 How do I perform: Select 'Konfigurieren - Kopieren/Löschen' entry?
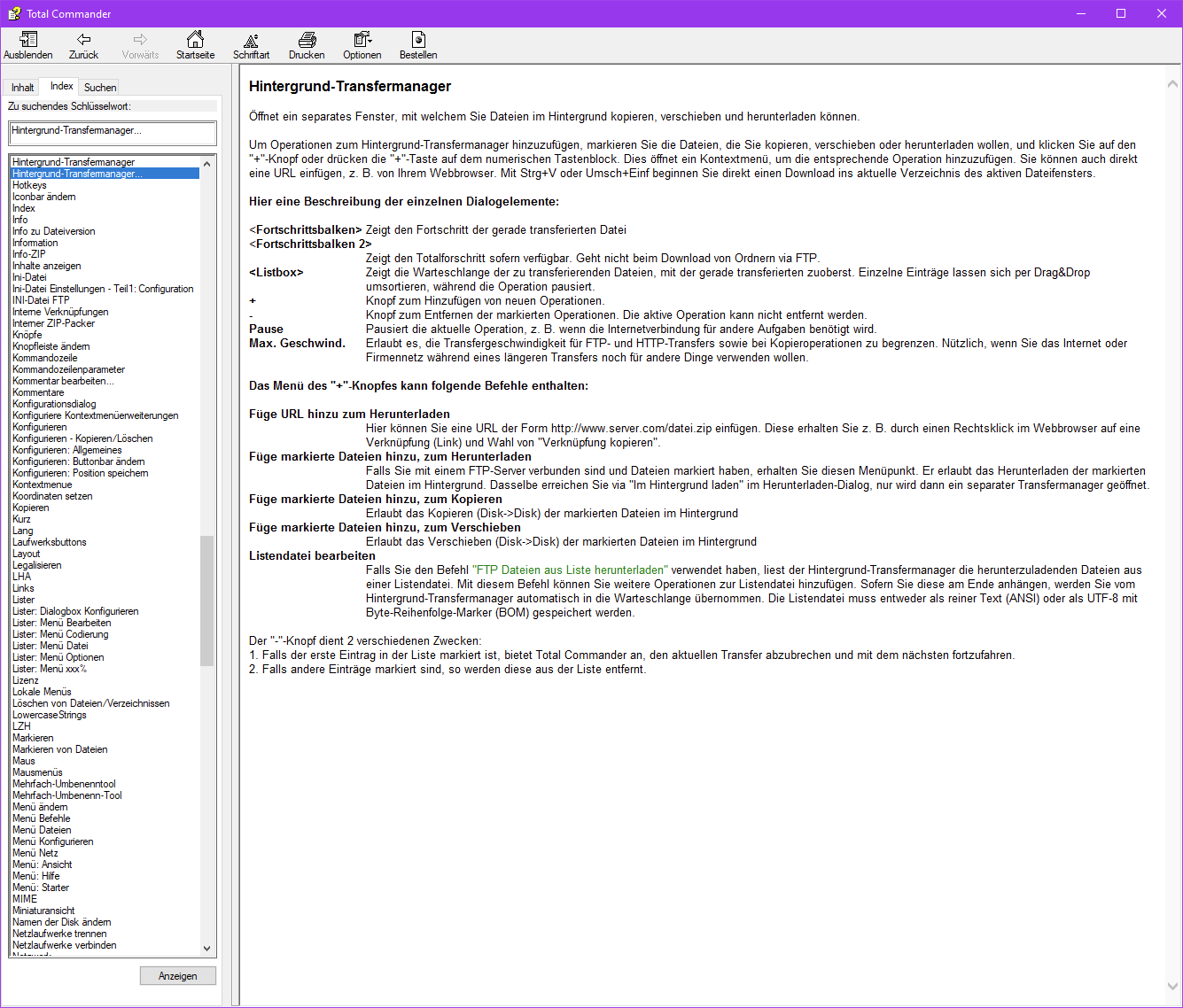[82, 438]
